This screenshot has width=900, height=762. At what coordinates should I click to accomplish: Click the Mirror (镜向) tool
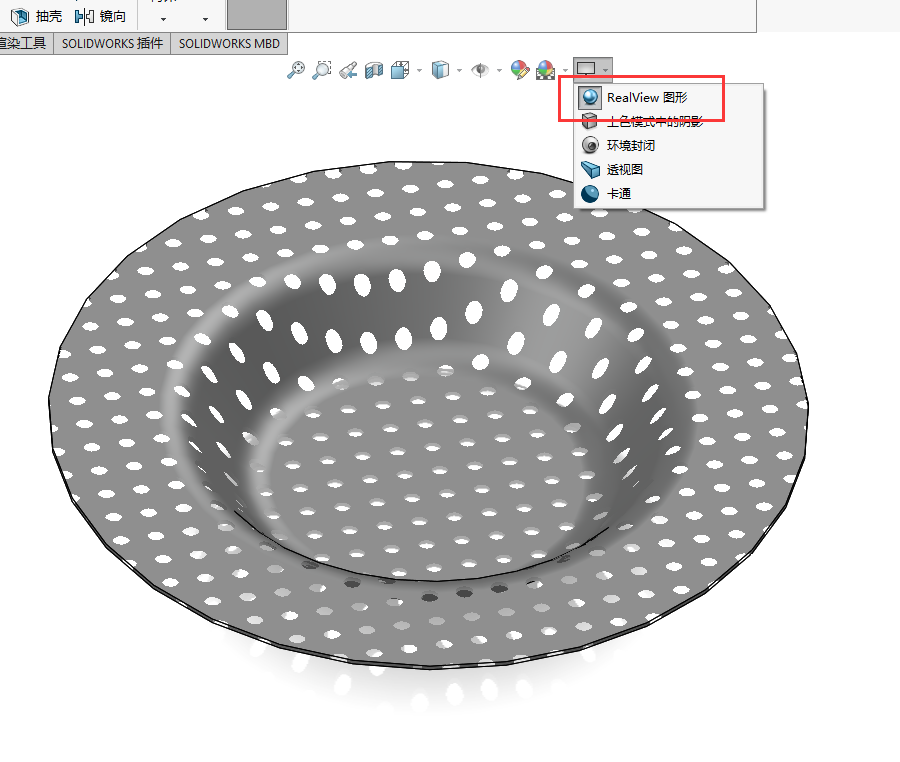(100, 16)
